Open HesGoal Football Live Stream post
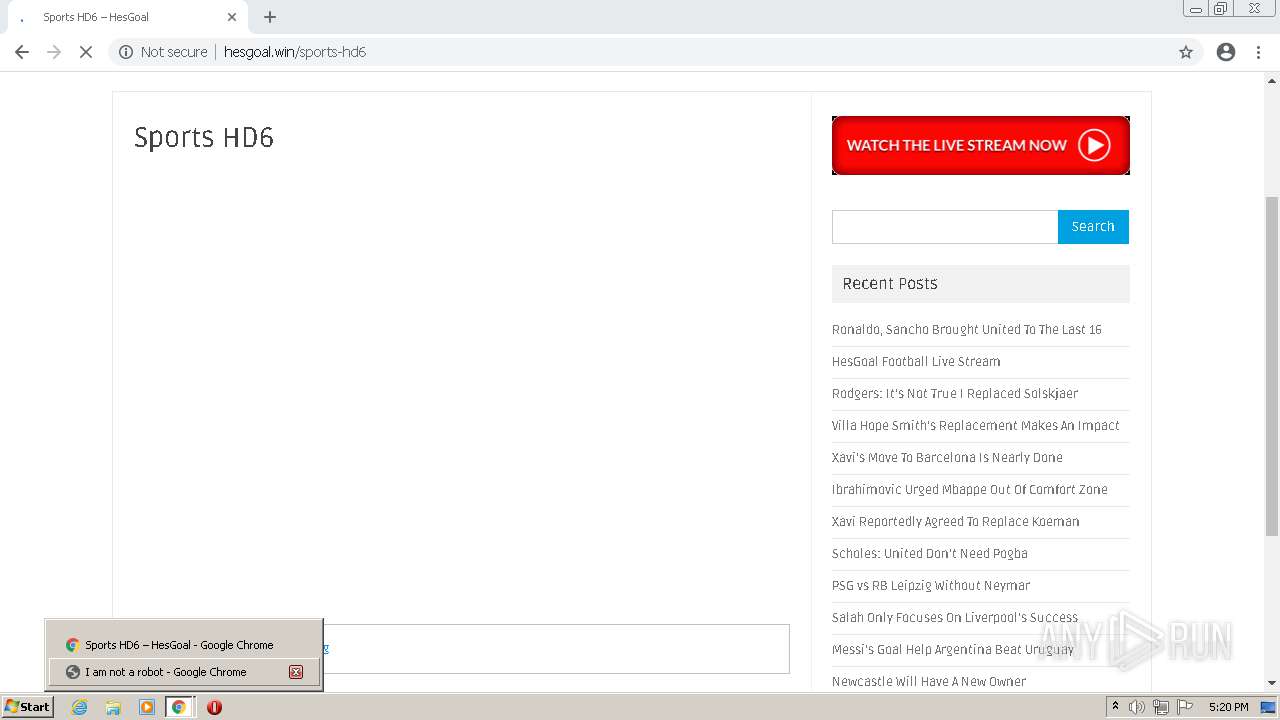The width and height of the screenshot is (1280, 720). pos(916,361)
